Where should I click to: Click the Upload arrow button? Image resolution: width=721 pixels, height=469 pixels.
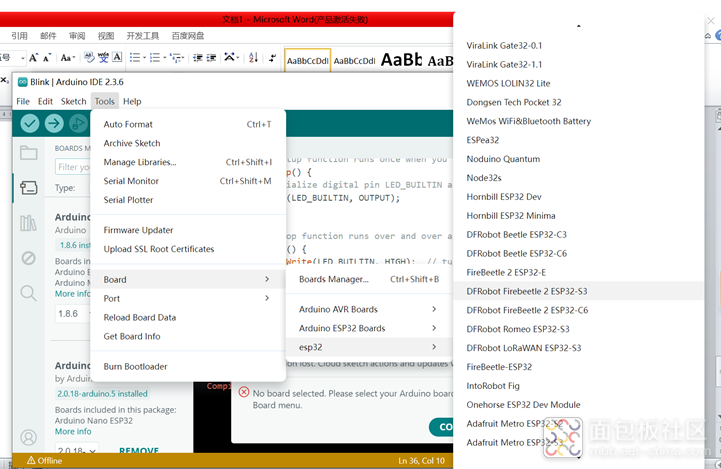tap(54, 123)
